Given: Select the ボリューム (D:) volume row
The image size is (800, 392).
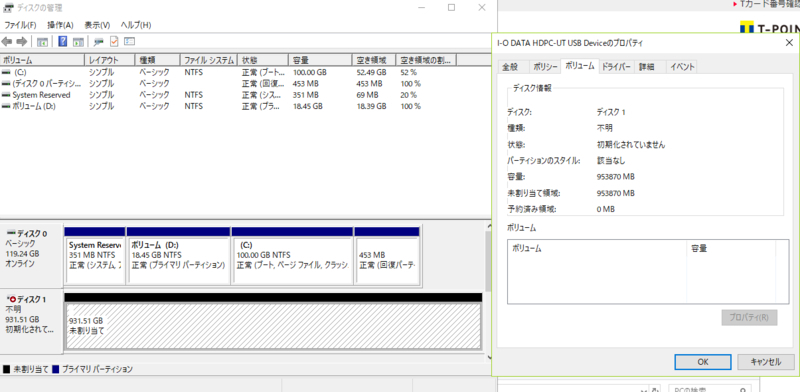Looking at the screenshot, I should (229, 106).
